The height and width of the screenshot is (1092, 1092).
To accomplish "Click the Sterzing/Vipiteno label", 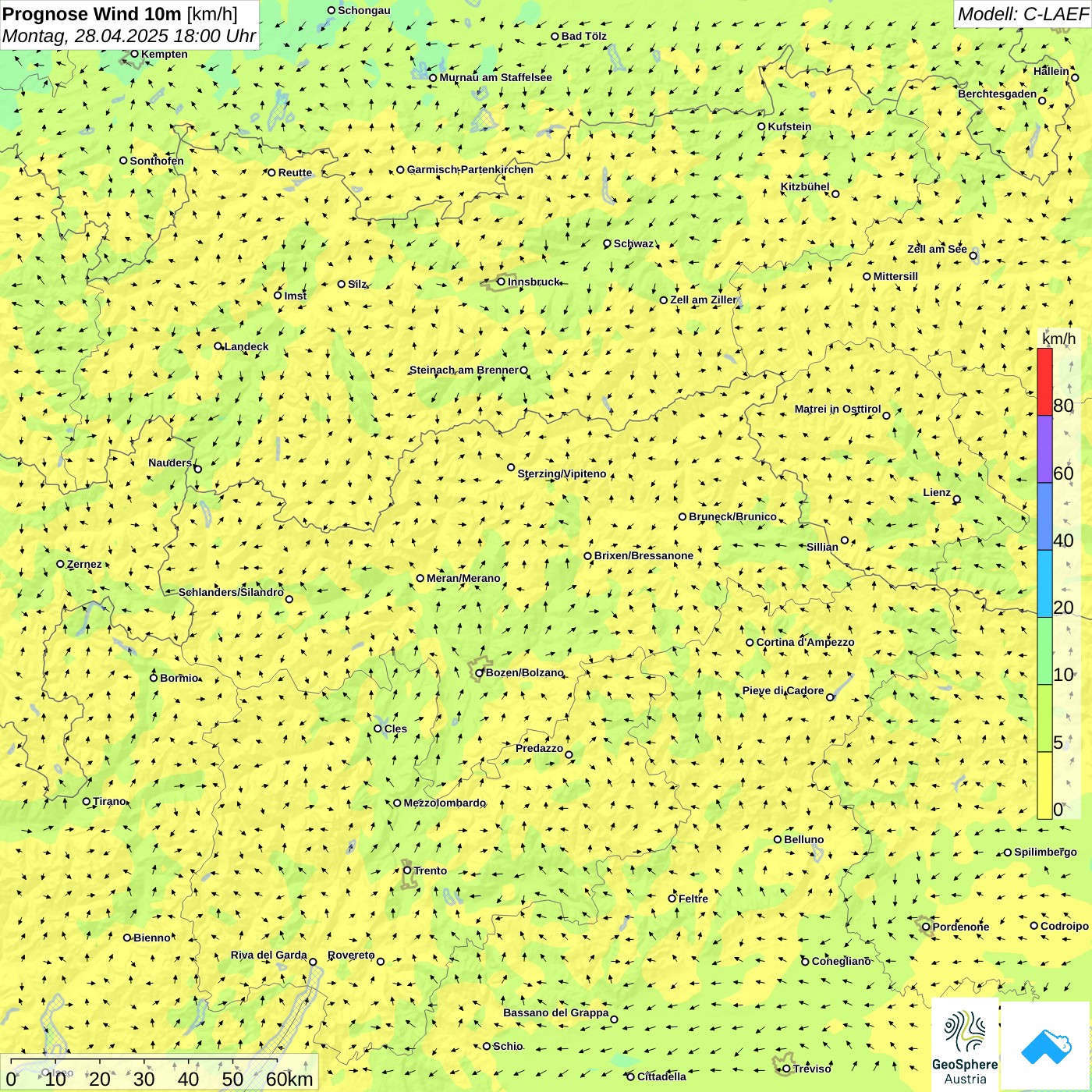I will click(x=562, y=473).
